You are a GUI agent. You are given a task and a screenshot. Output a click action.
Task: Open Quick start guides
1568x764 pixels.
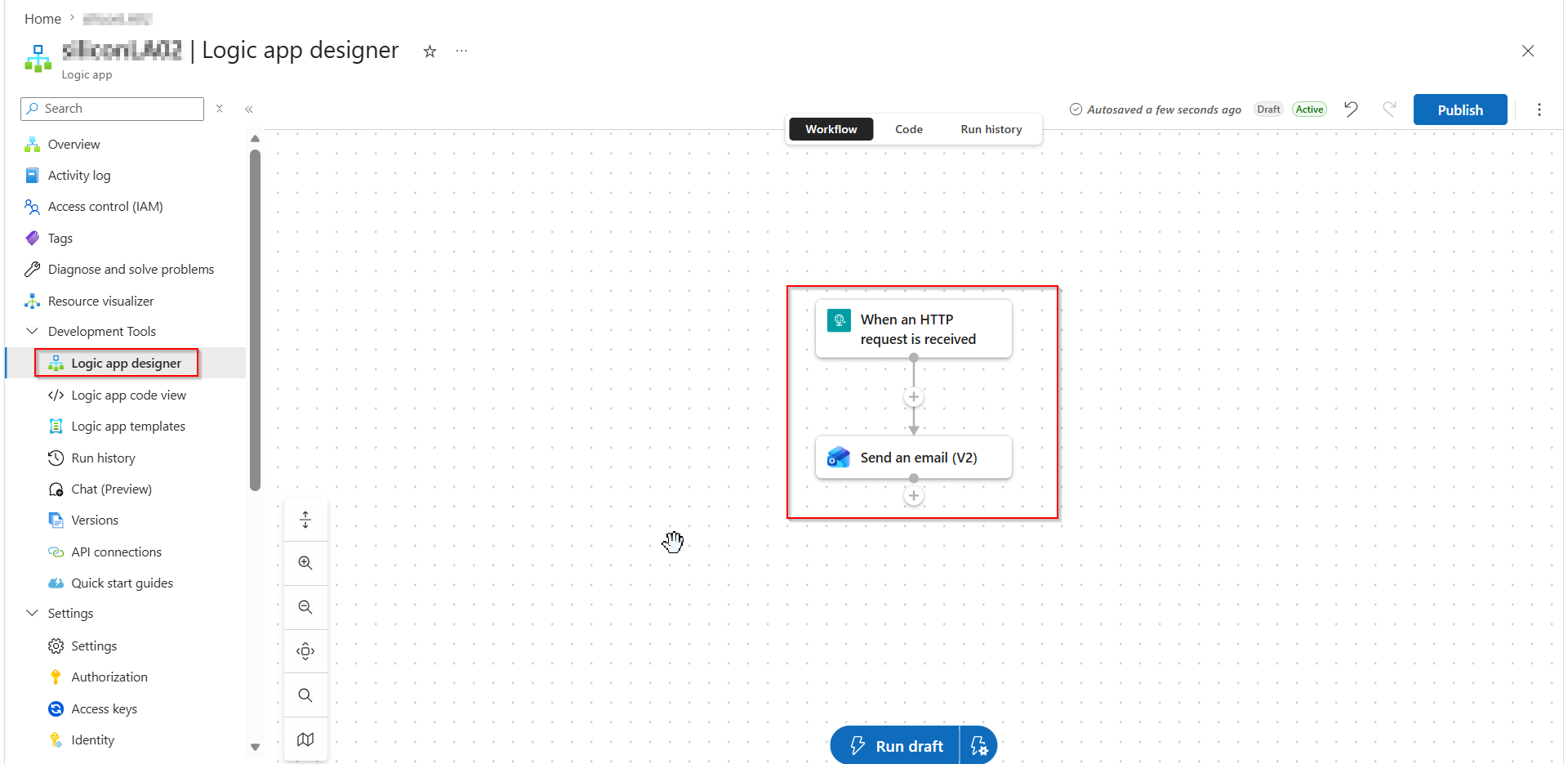pyautogui.click(x=122, y=583)
